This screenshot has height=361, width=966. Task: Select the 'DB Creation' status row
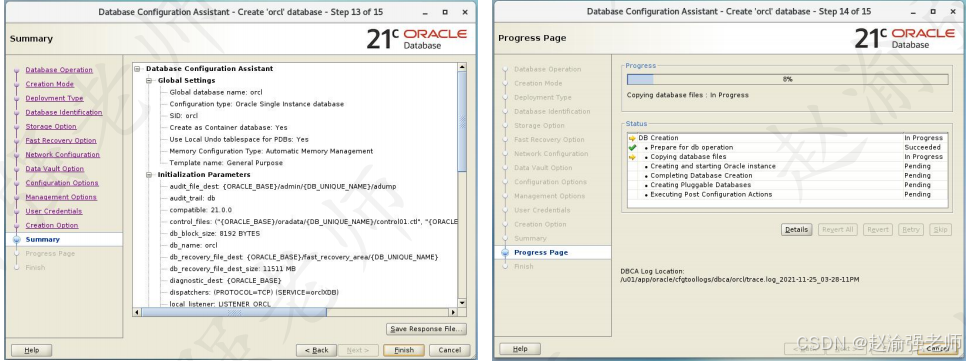click(787, 138)
